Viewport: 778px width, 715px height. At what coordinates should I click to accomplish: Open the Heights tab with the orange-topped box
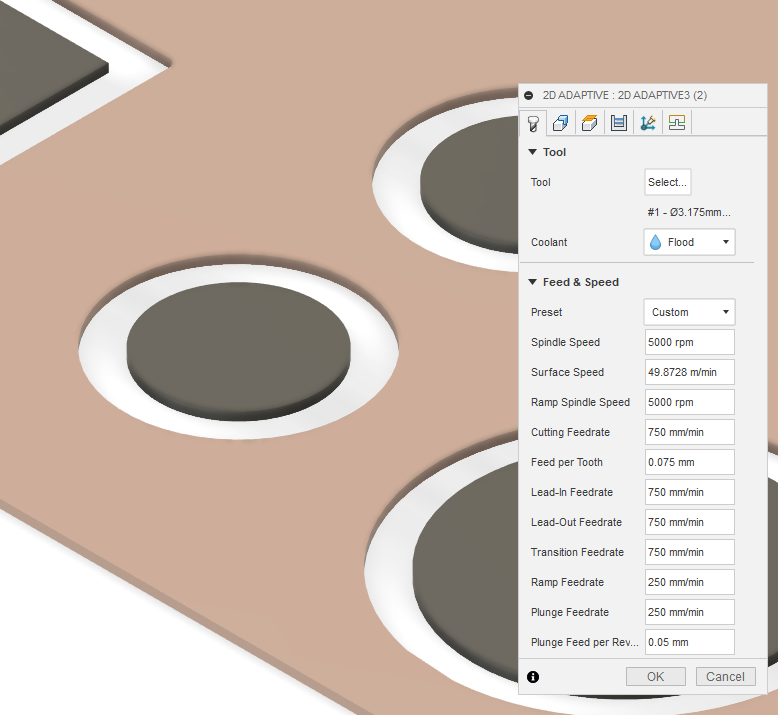coord(590,123)
